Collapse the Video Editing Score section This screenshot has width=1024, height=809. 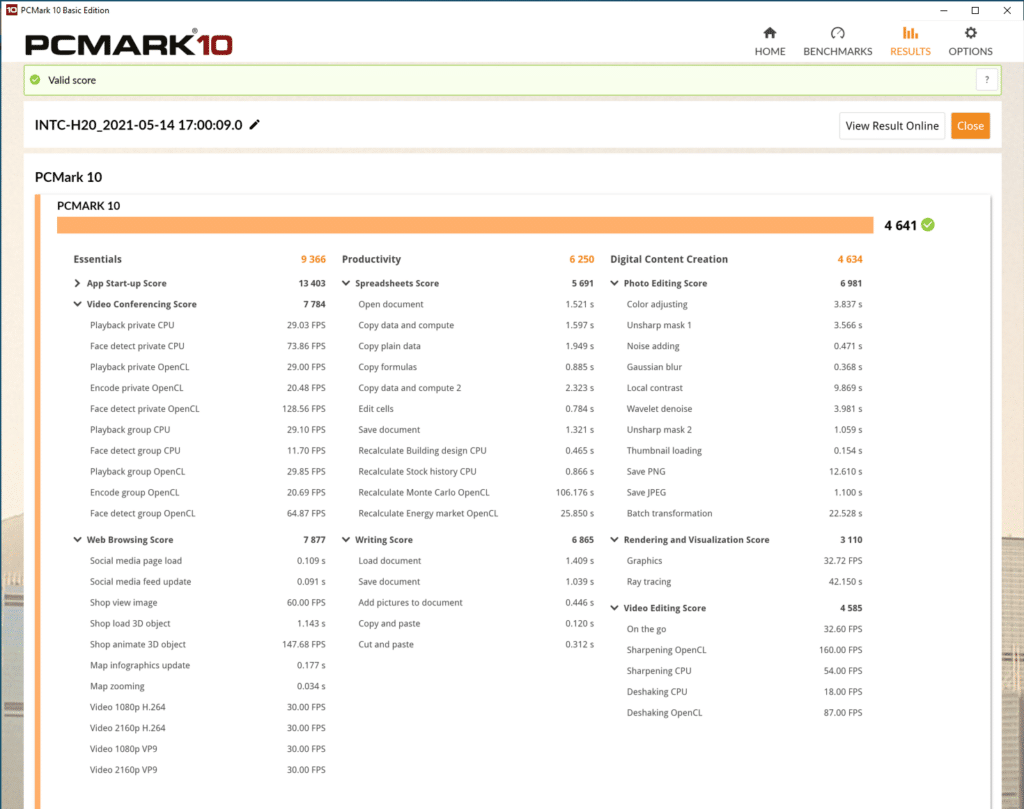point(614,607)
